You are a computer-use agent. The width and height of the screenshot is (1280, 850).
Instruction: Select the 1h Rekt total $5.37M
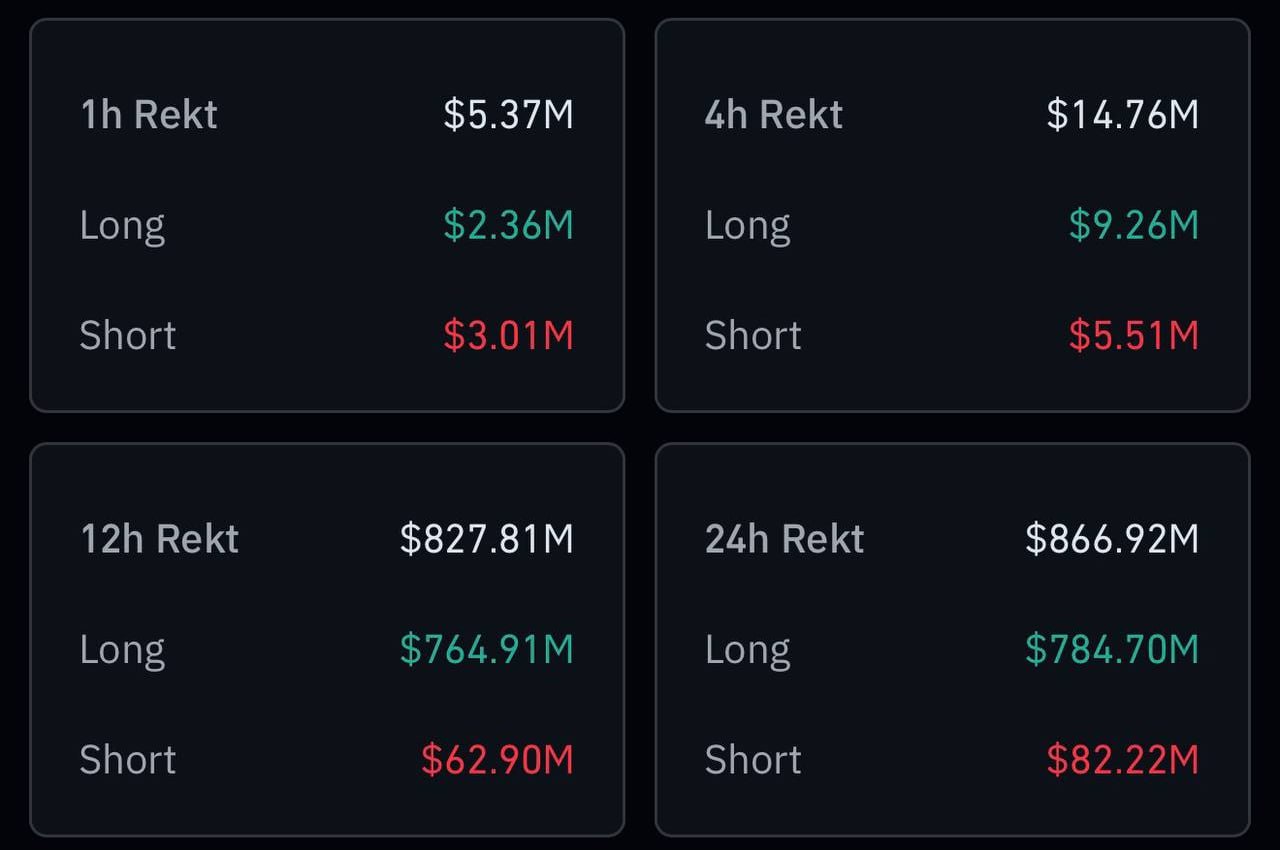point(508,115)
